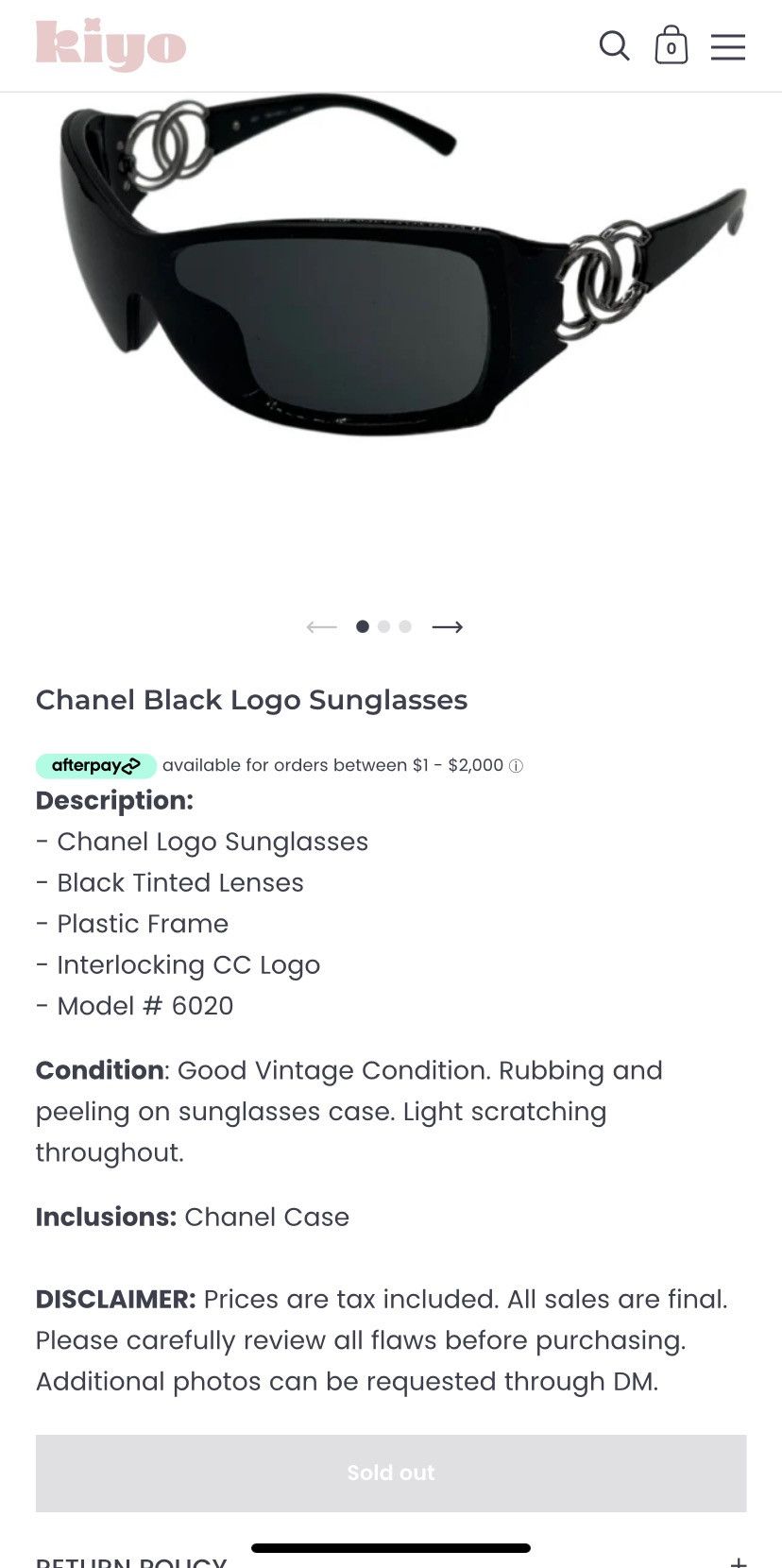Select the first carousel dot
Screen dimensions: 782x1568
tap(363, 626)
